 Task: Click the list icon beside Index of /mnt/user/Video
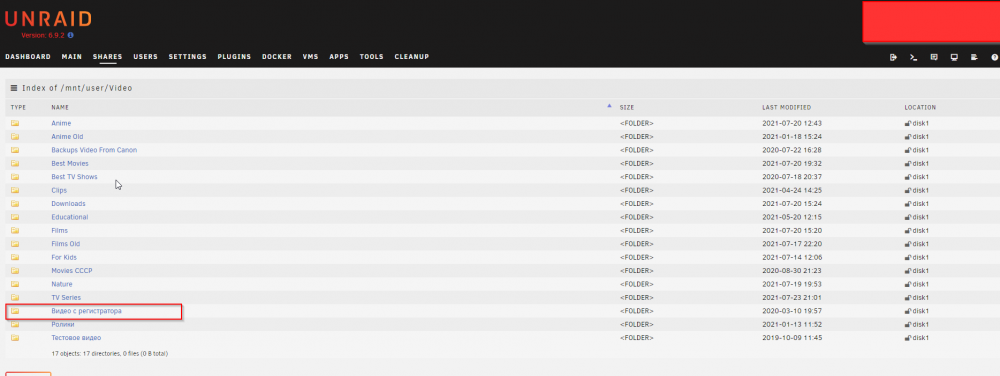14,88
